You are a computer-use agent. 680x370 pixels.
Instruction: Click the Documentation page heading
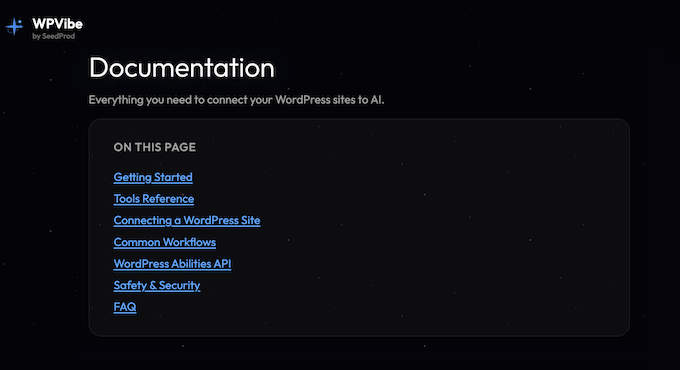[x=182, y=68]
